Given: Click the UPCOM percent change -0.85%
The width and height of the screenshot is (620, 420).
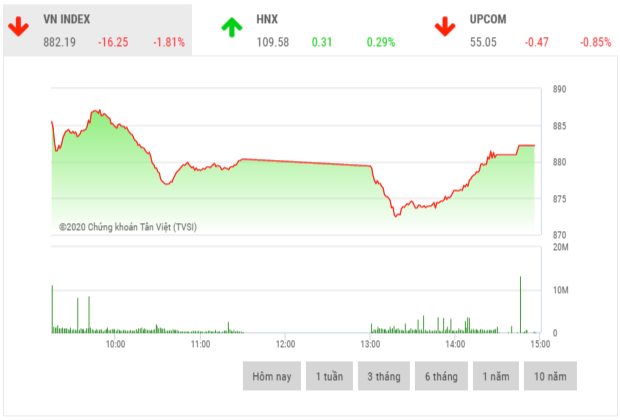Looking at the screenshot, I should pyautogui.click(x=596, y=42).
